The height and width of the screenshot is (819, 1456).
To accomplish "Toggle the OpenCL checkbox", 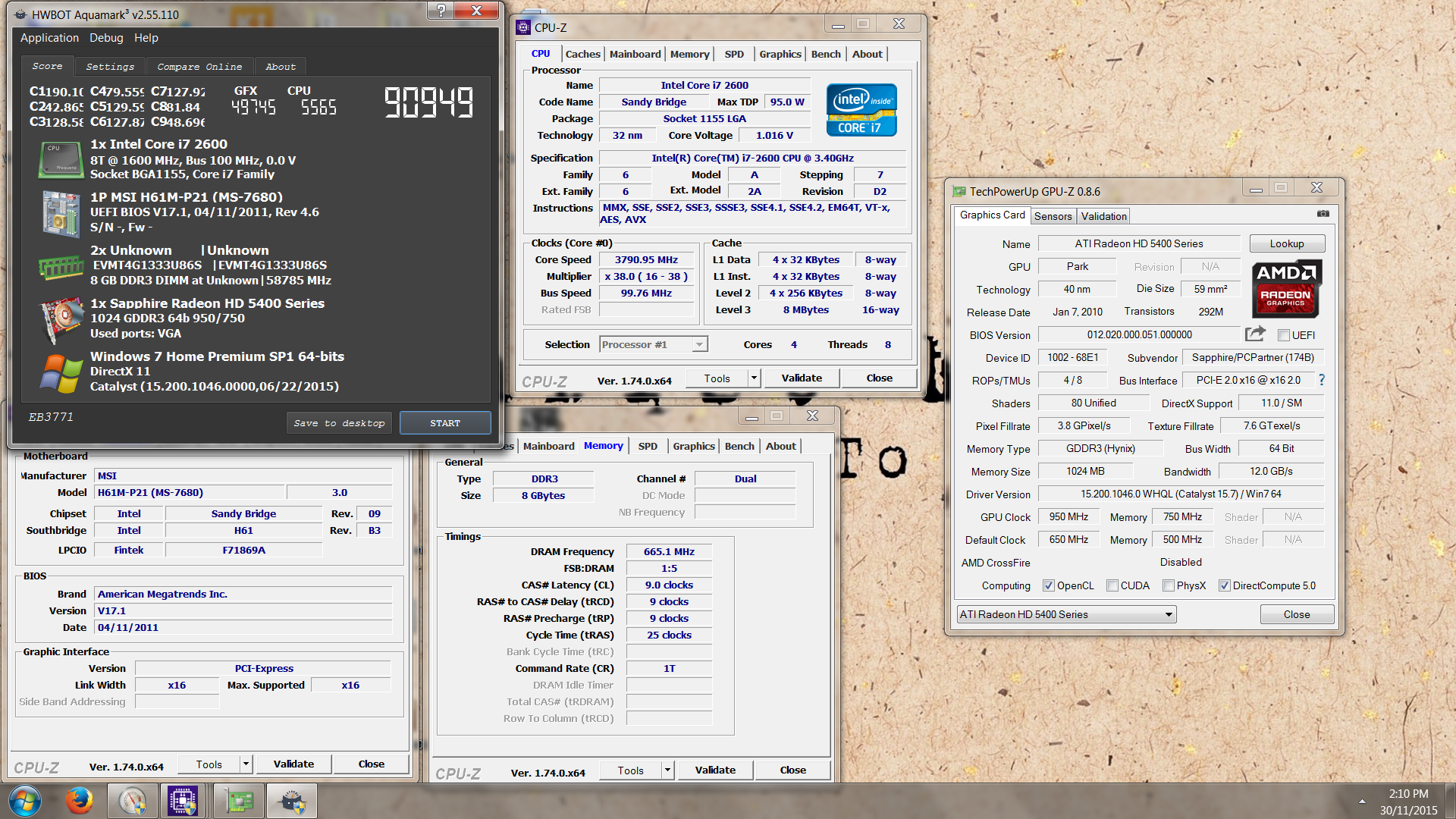I will pyautogui.click(x=1049, y=585).
